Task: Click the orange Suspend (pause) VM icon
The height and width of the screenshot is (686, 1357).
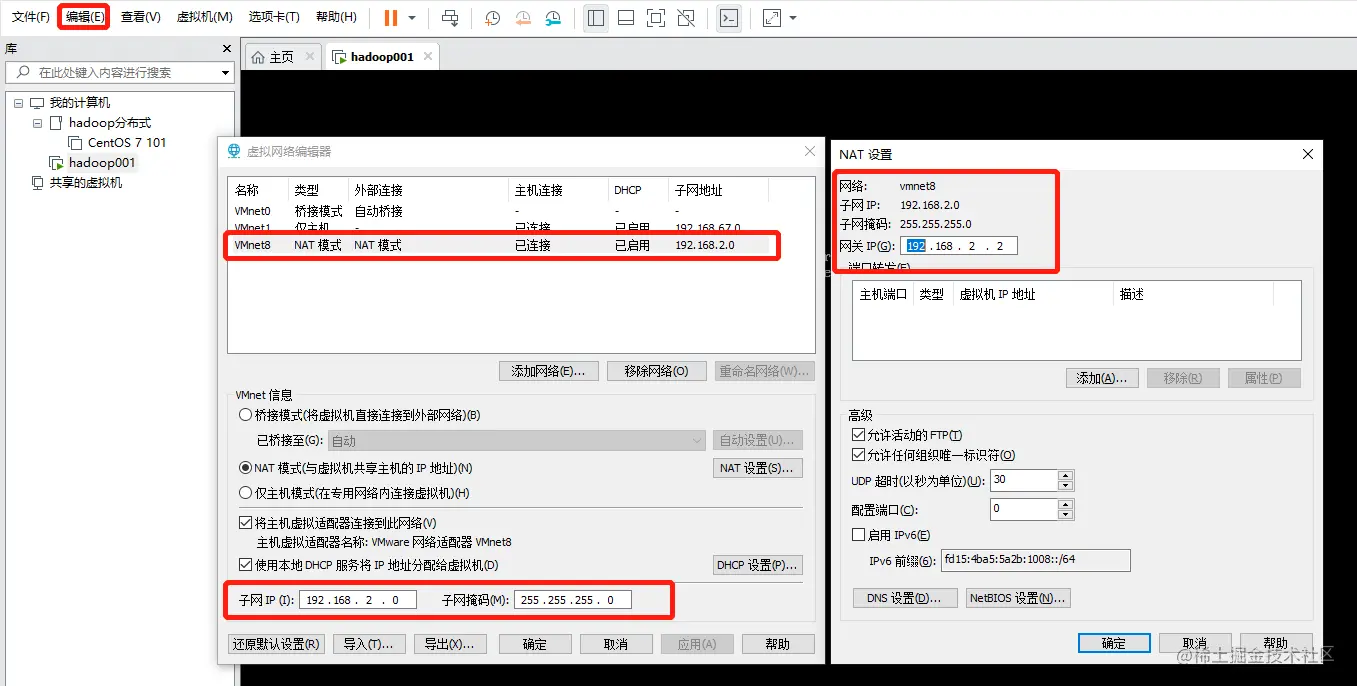Action: pos(391,18)
